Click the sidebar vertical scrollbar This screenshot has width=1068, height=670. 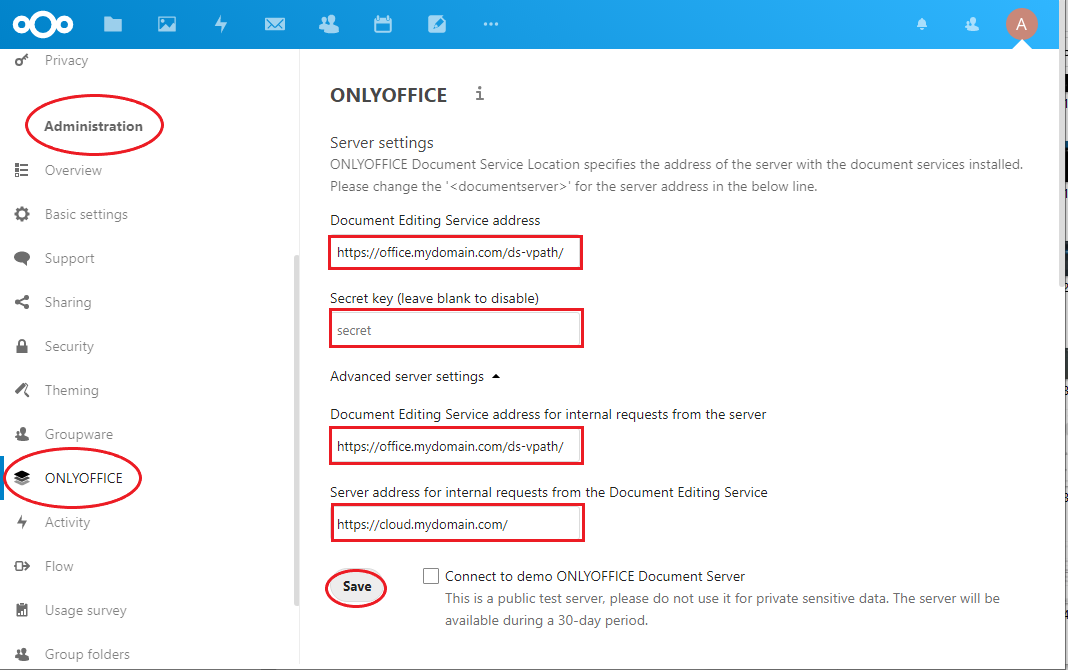pos(296,430)
